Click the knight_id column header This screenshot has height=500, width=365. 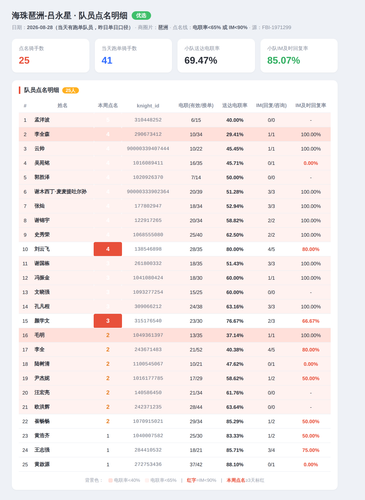coord(148,106)
